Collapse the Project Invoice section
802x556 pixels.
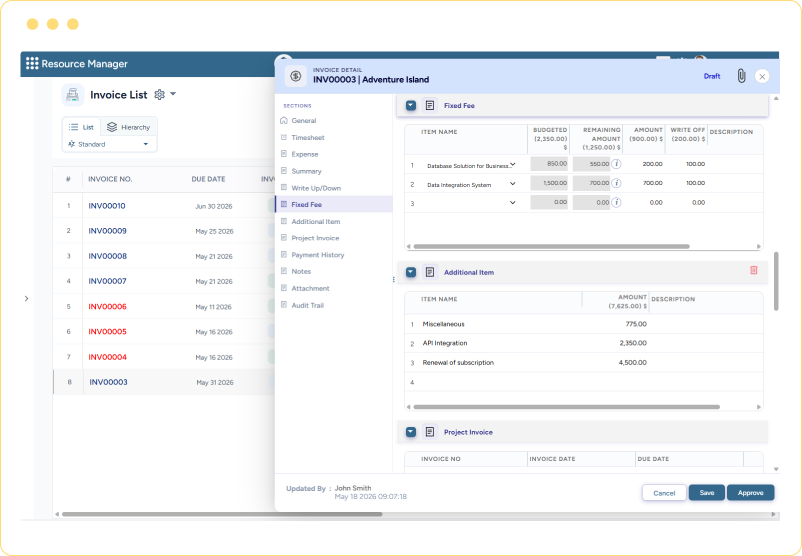tap(411, 432)
